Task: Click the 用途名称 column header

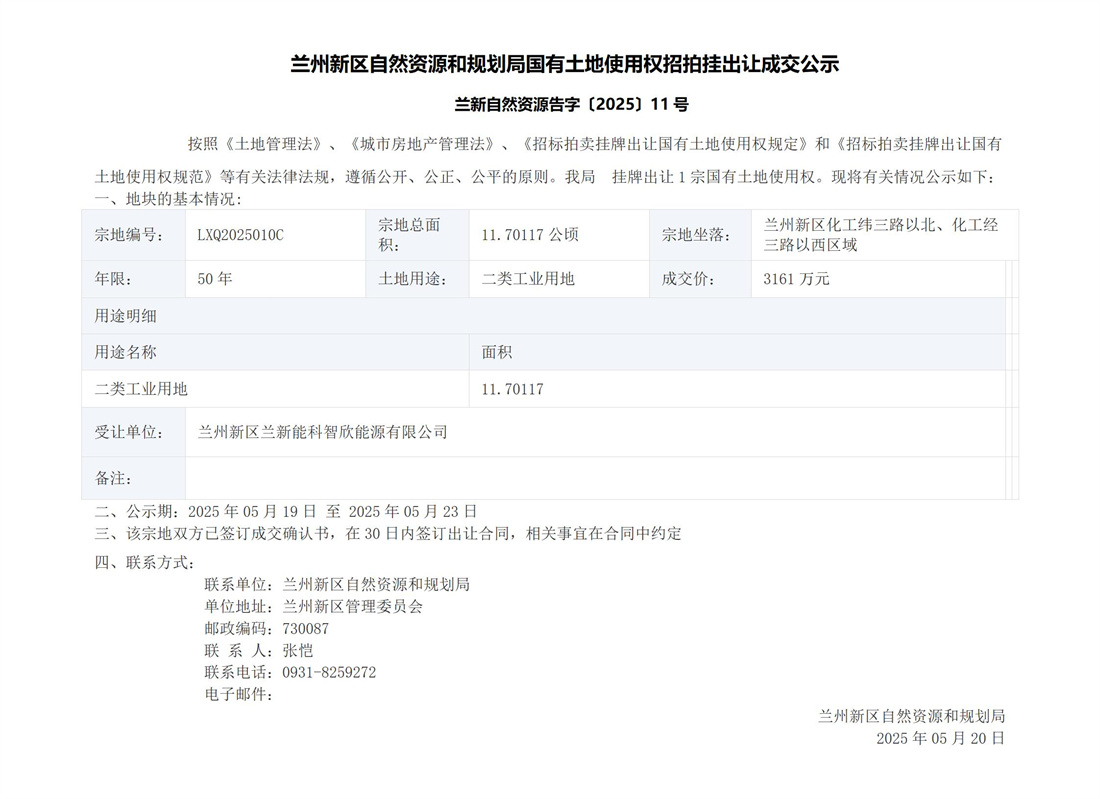Action: pos(126,352)
